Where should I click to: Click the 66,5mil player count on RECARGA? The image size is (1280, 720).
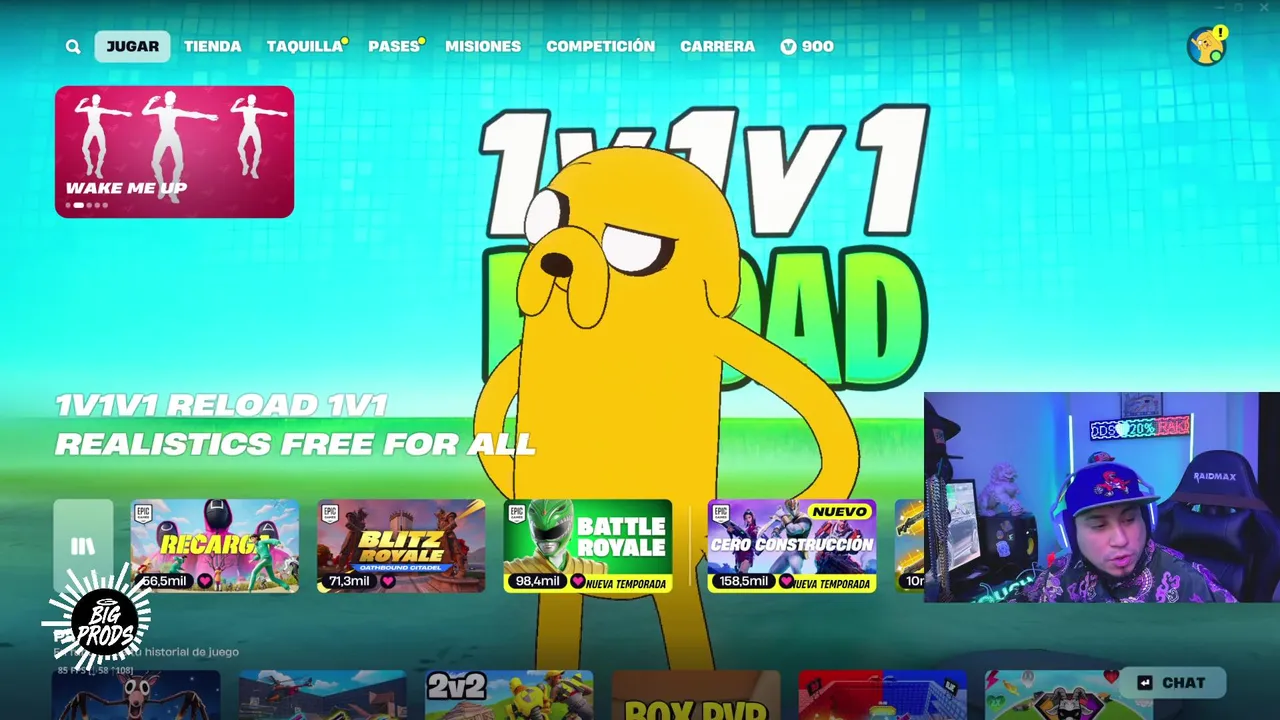[x=164, y=581]
